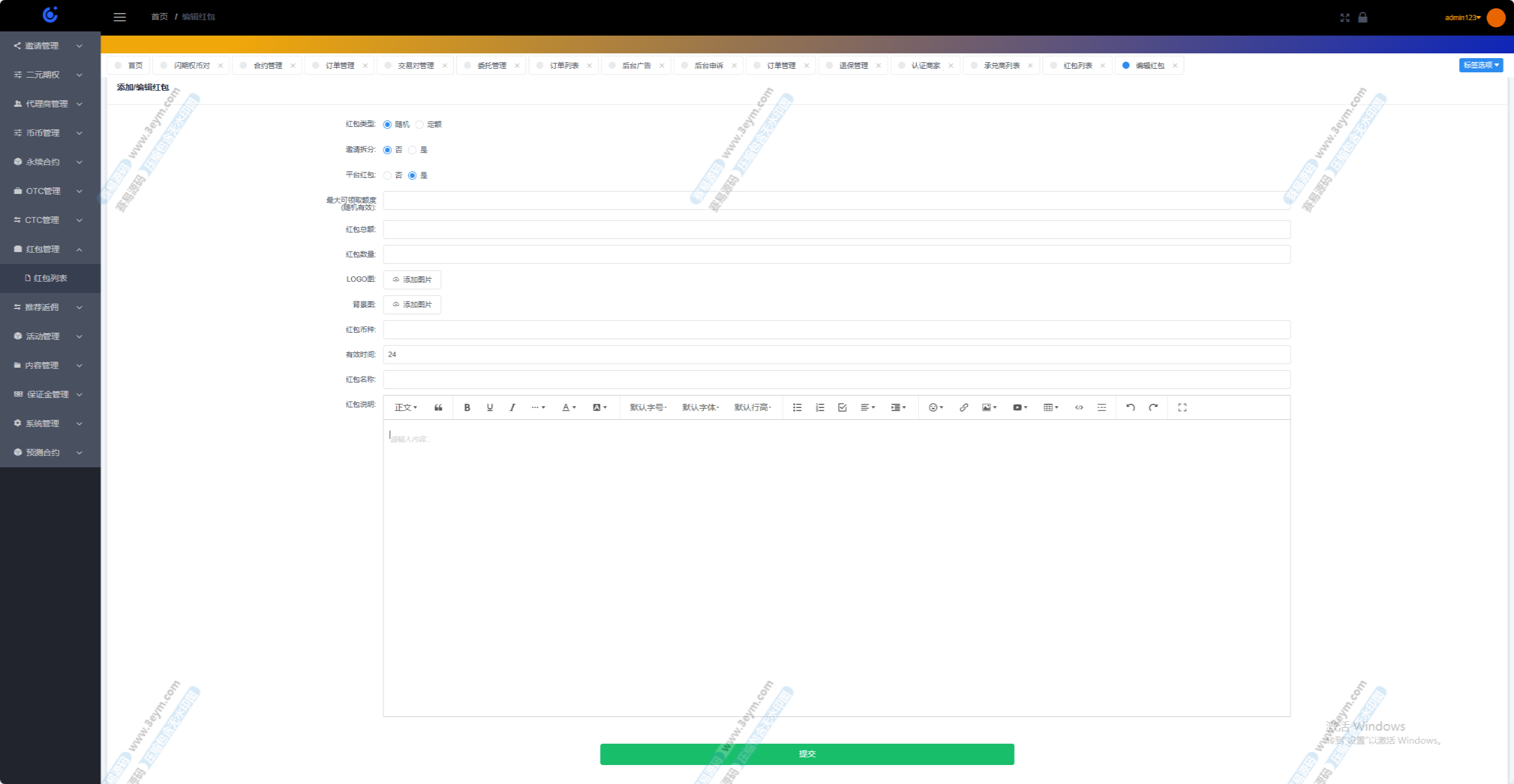Insert a hyperlink in the editor
Screen dimensions: 1514x784
[963, 407]
